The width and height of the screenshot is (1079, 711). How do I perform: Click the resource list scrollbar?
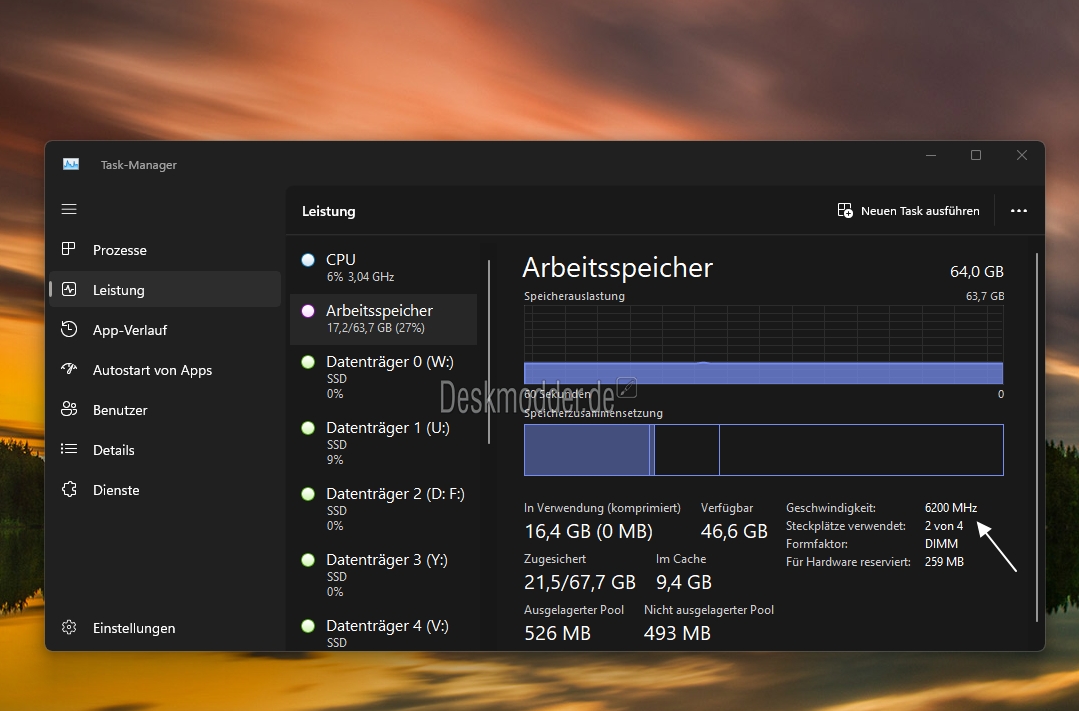click(x=489, y=352)
